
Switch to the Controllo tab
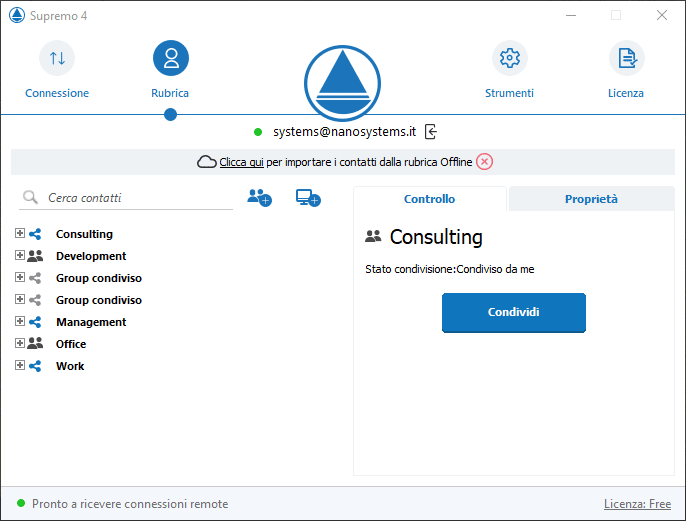(x=430, y=199)
